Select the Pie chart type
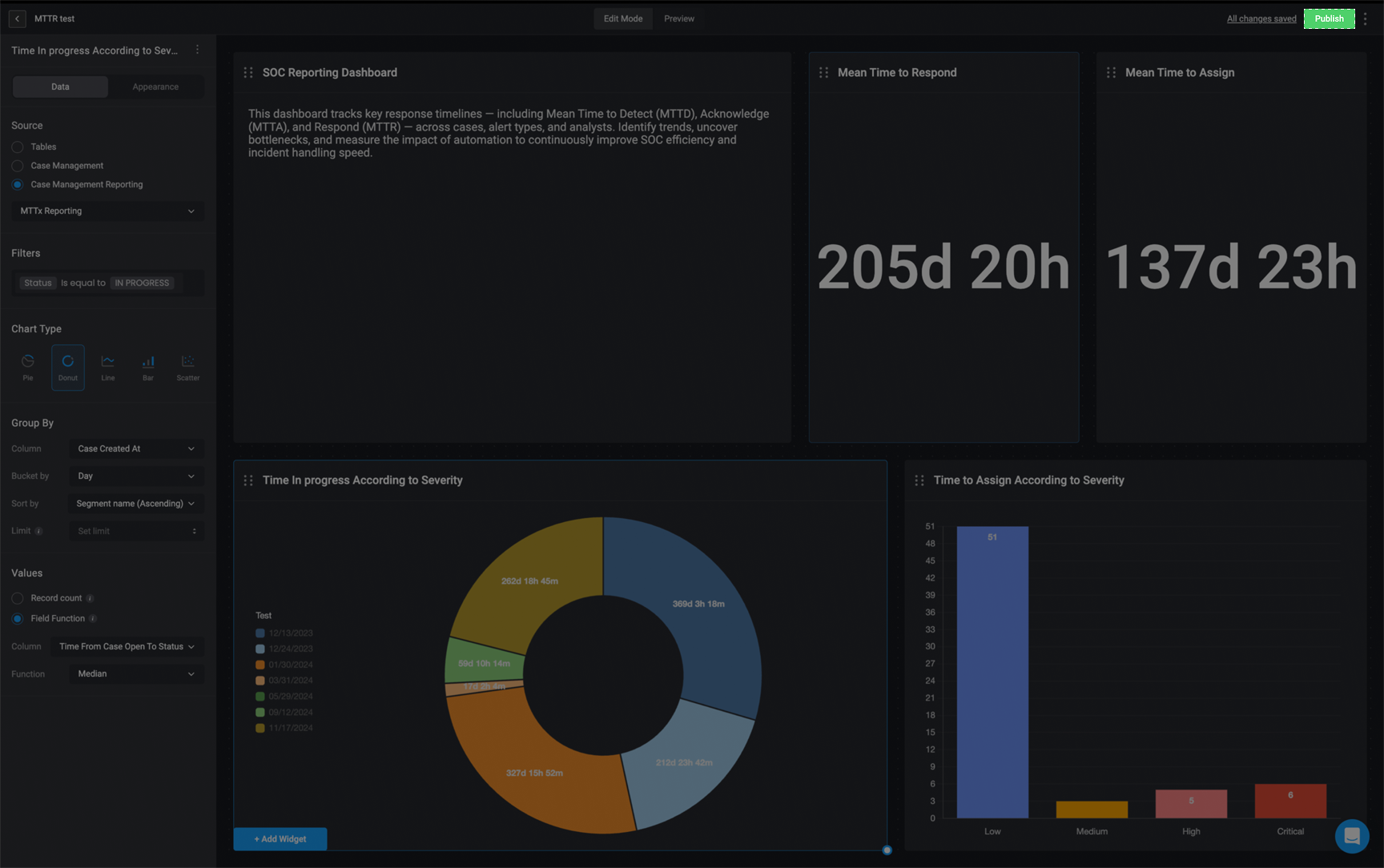 (28, 368)
